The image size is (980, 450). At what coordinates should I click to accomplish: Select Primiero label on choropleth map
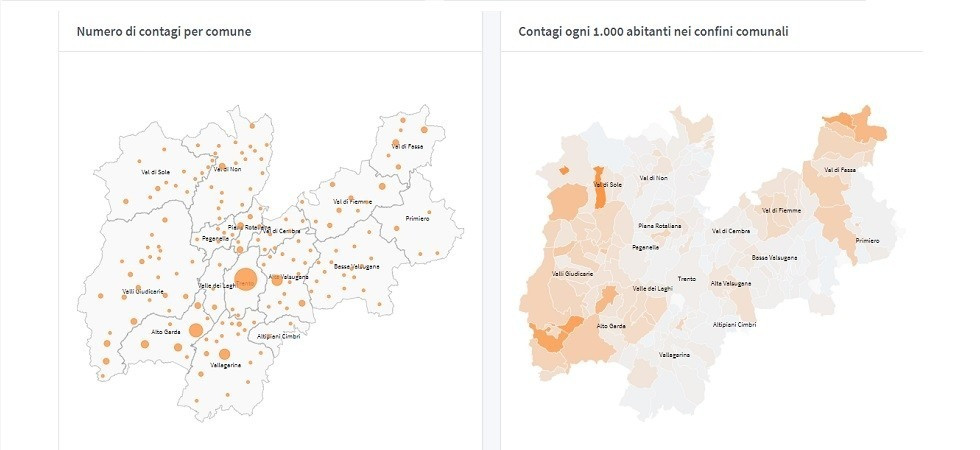pos(868,241)
